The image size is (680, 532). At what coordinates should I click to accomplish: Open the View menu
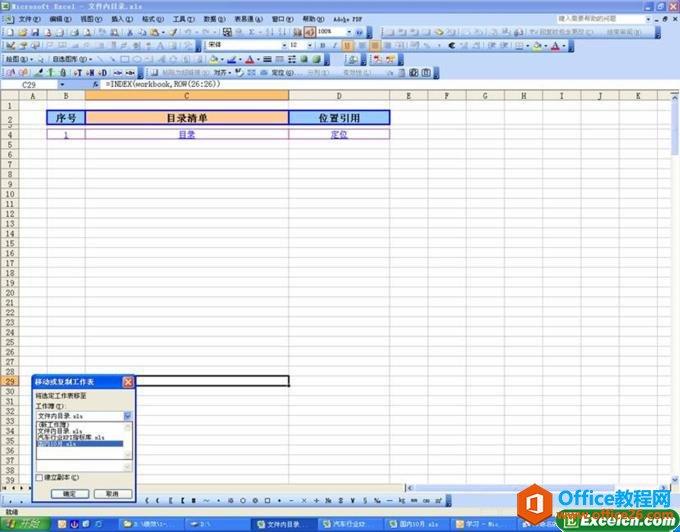(x=91, y=19)
